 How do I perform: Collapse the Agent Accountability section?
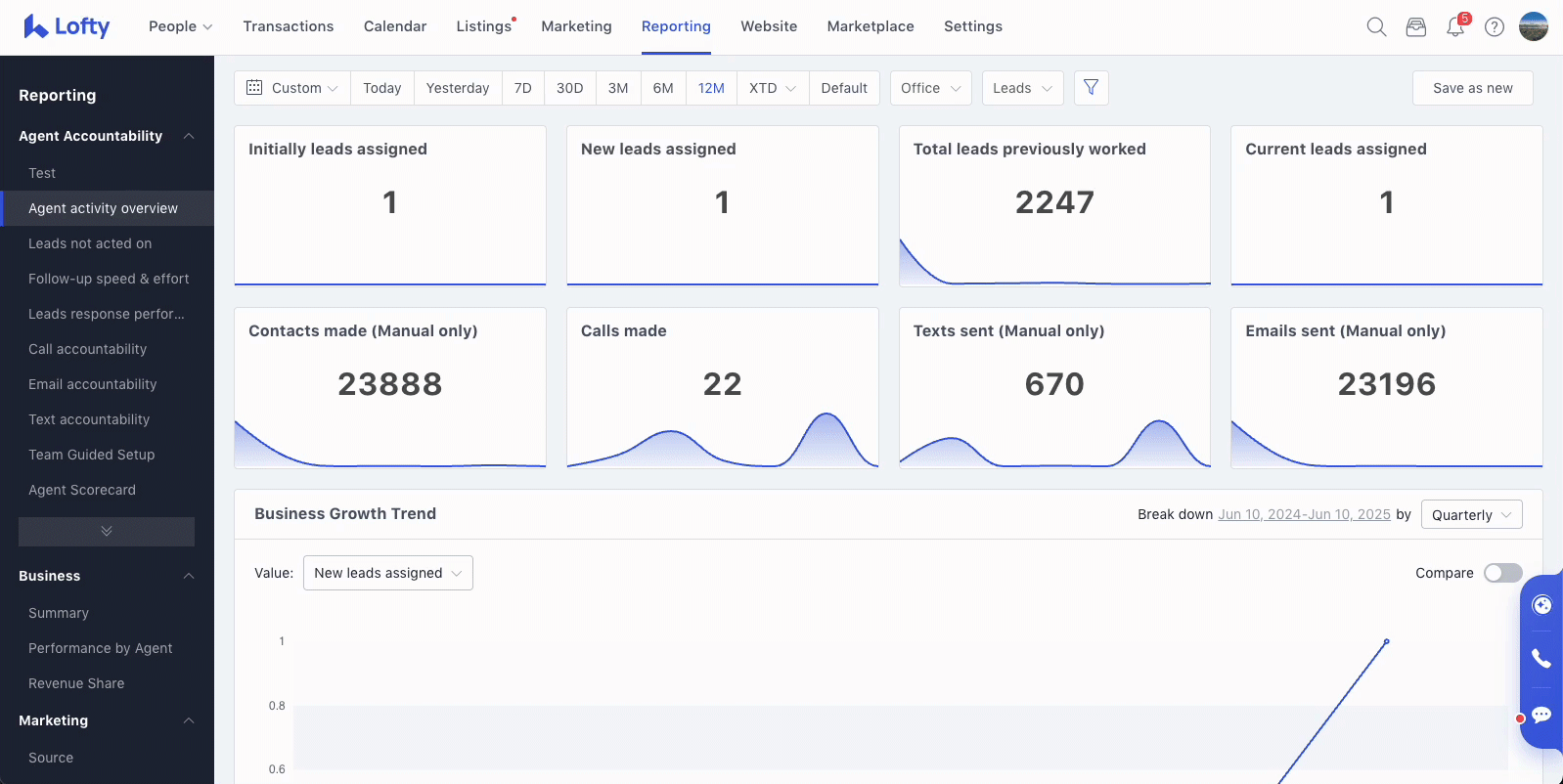(x=189, y=136)
